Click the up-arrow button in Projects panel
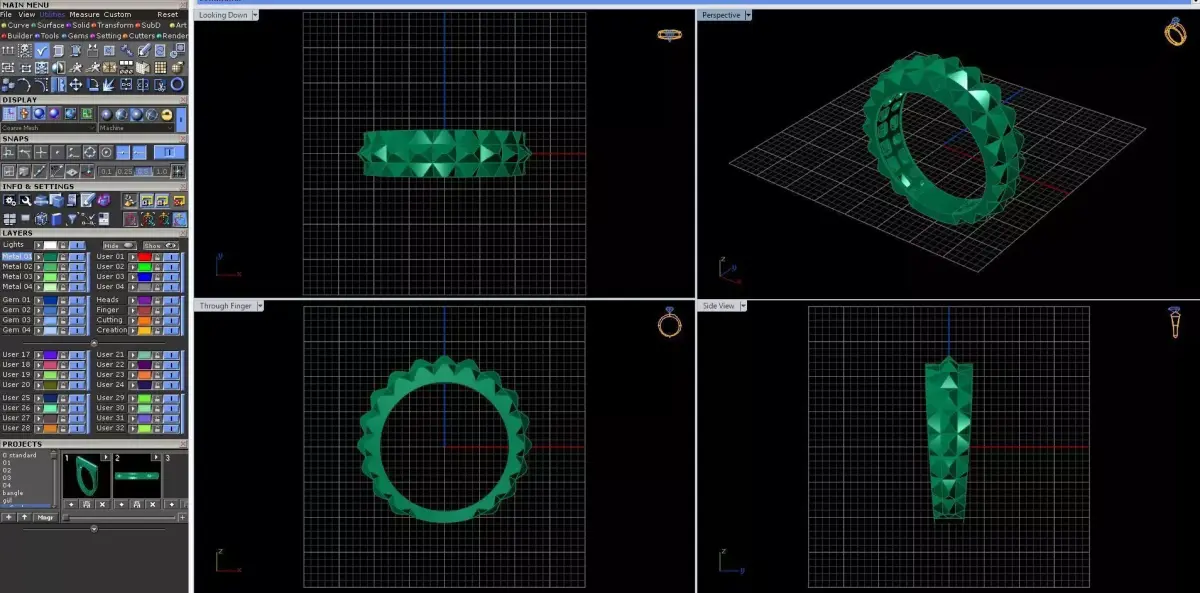The image size is (1200, 593). (24, 517)
